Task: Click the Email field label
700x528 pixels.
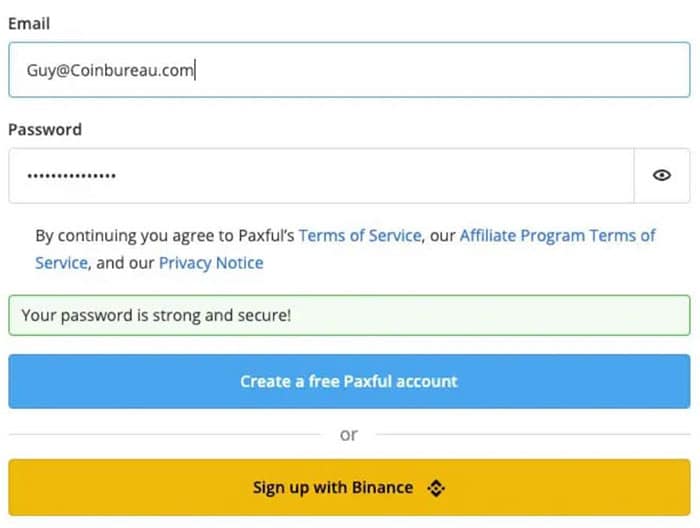Action: pyautogui.click(x=29, y=23)
